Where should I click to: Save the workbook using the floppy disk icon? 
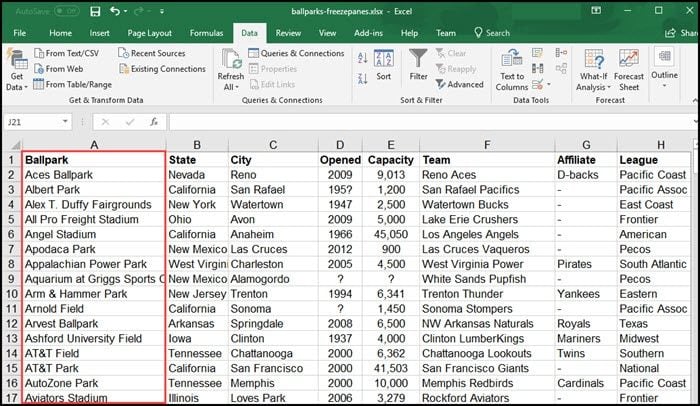95,11
